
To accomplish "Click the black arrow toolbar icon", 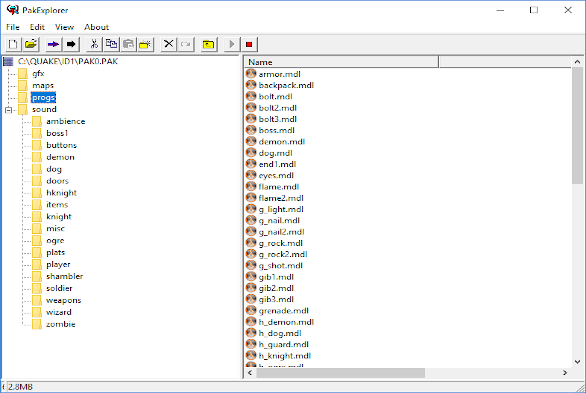I will 71,44.
